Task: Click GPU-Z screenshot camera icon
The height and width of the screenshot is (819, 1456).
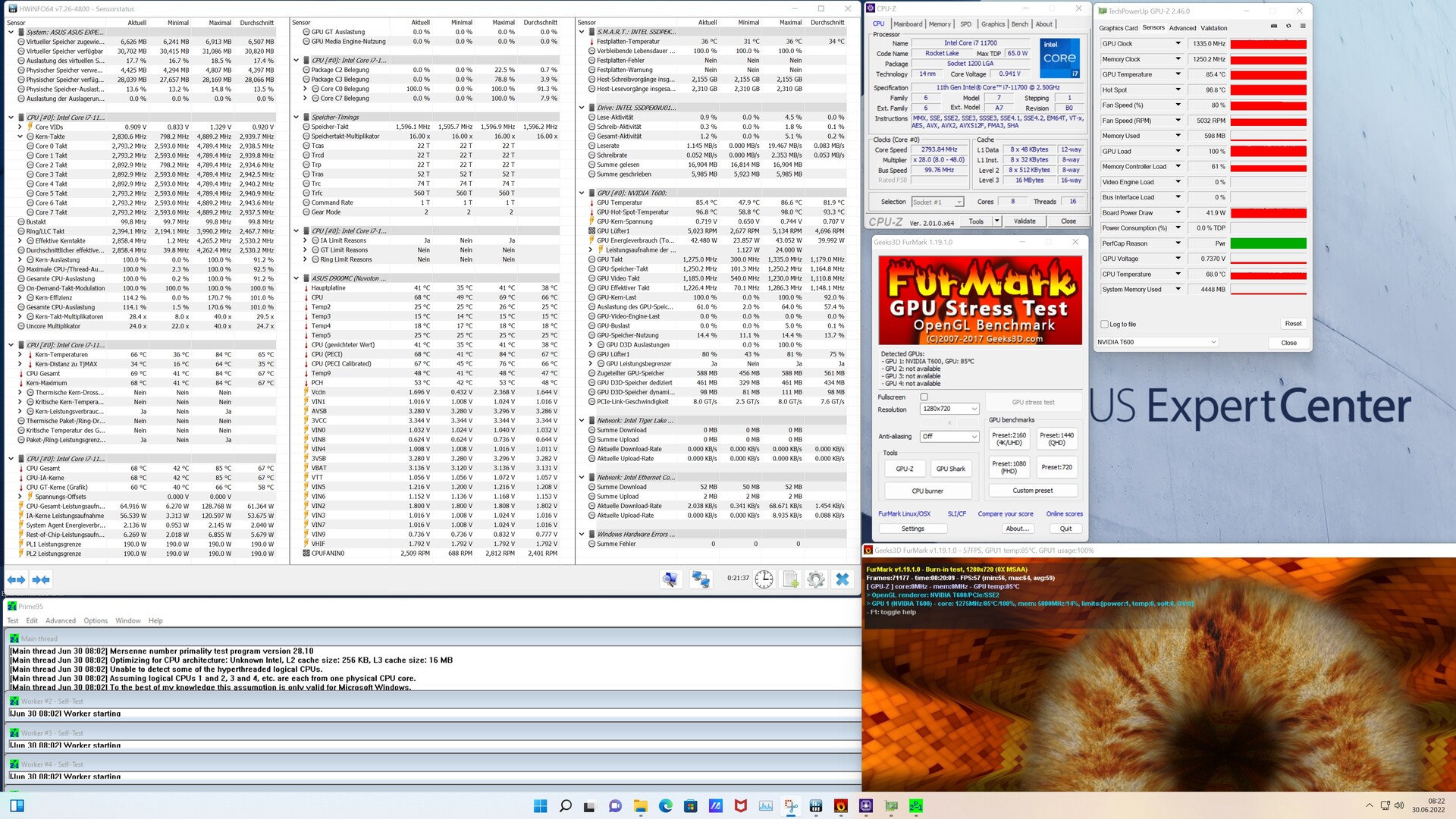Action: pos(1273,27)
